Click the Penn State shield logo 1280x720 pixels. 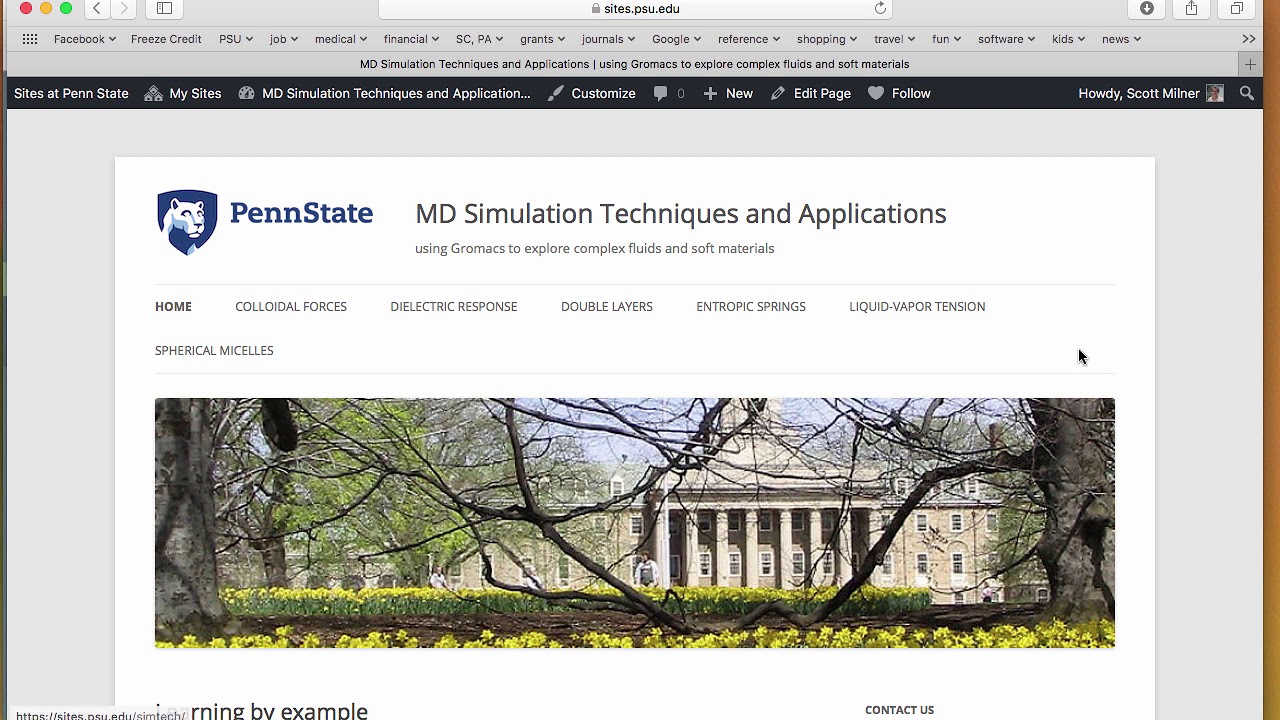coord(187,222)
